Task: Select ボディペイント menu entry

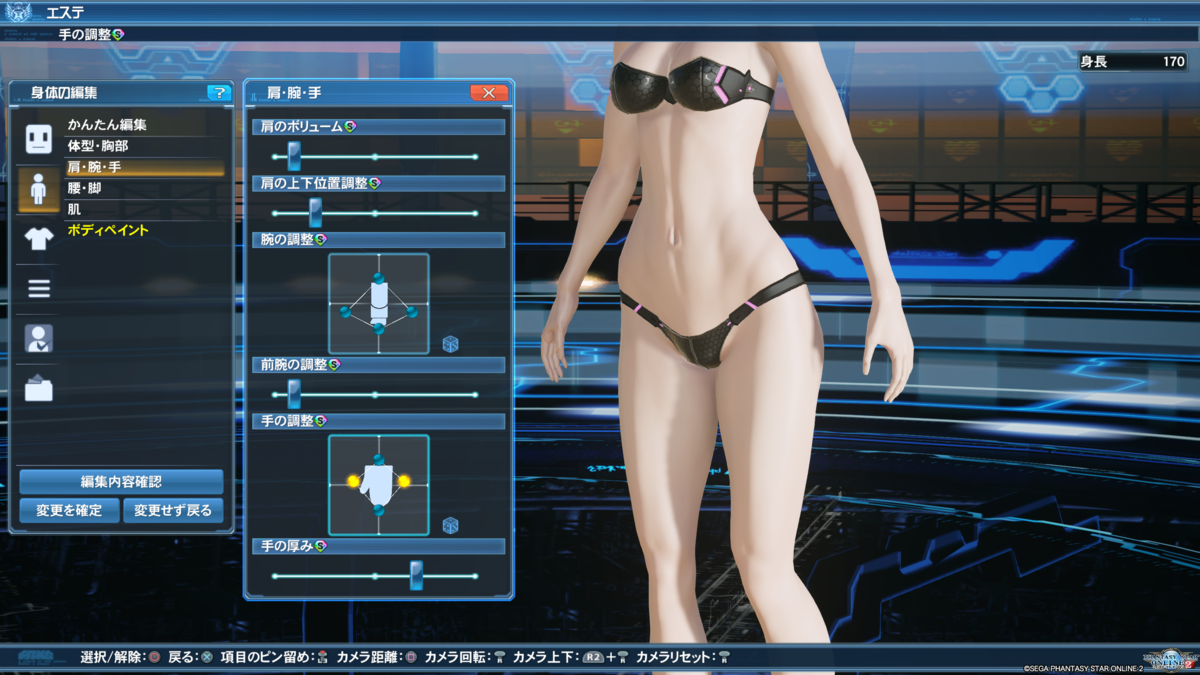Action: coord(108,230)
